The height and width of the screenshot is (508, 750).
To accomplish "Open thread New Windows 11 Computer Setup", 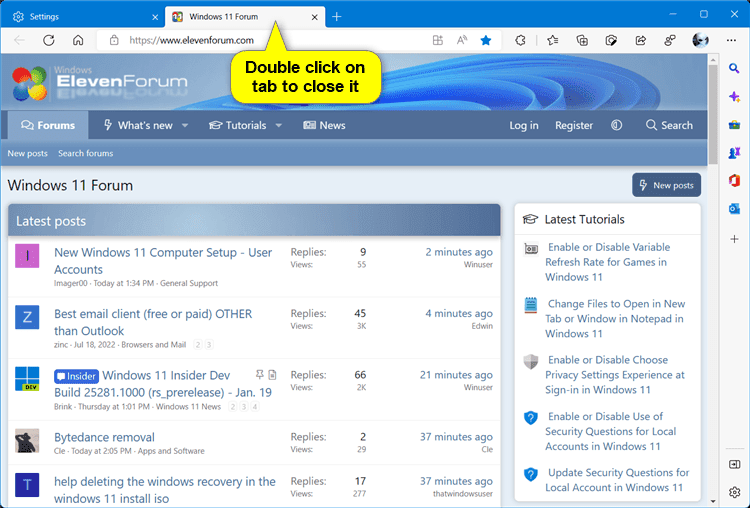I will pos(163,261).
